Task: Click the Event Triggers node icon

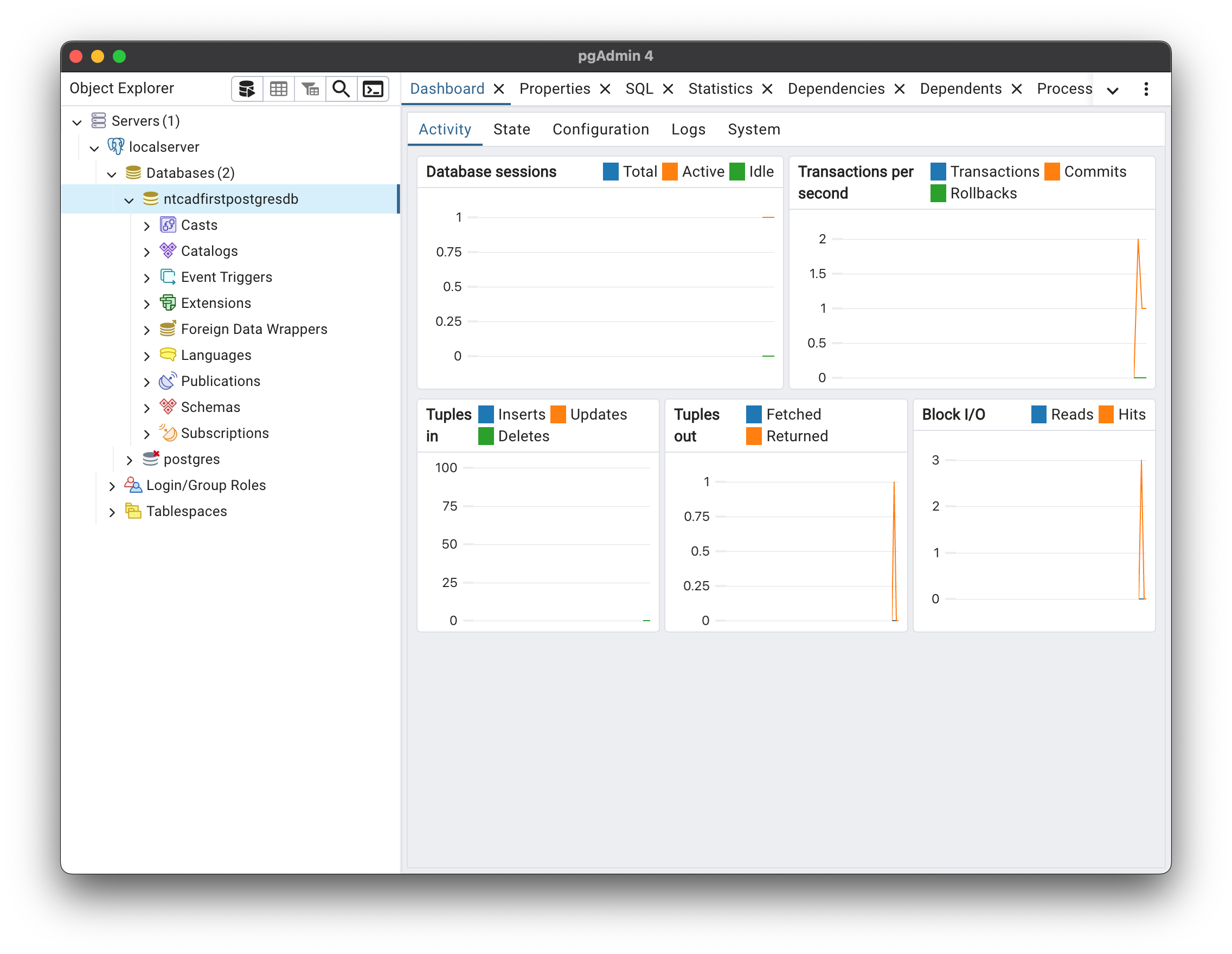Action: tap(168, 277)
